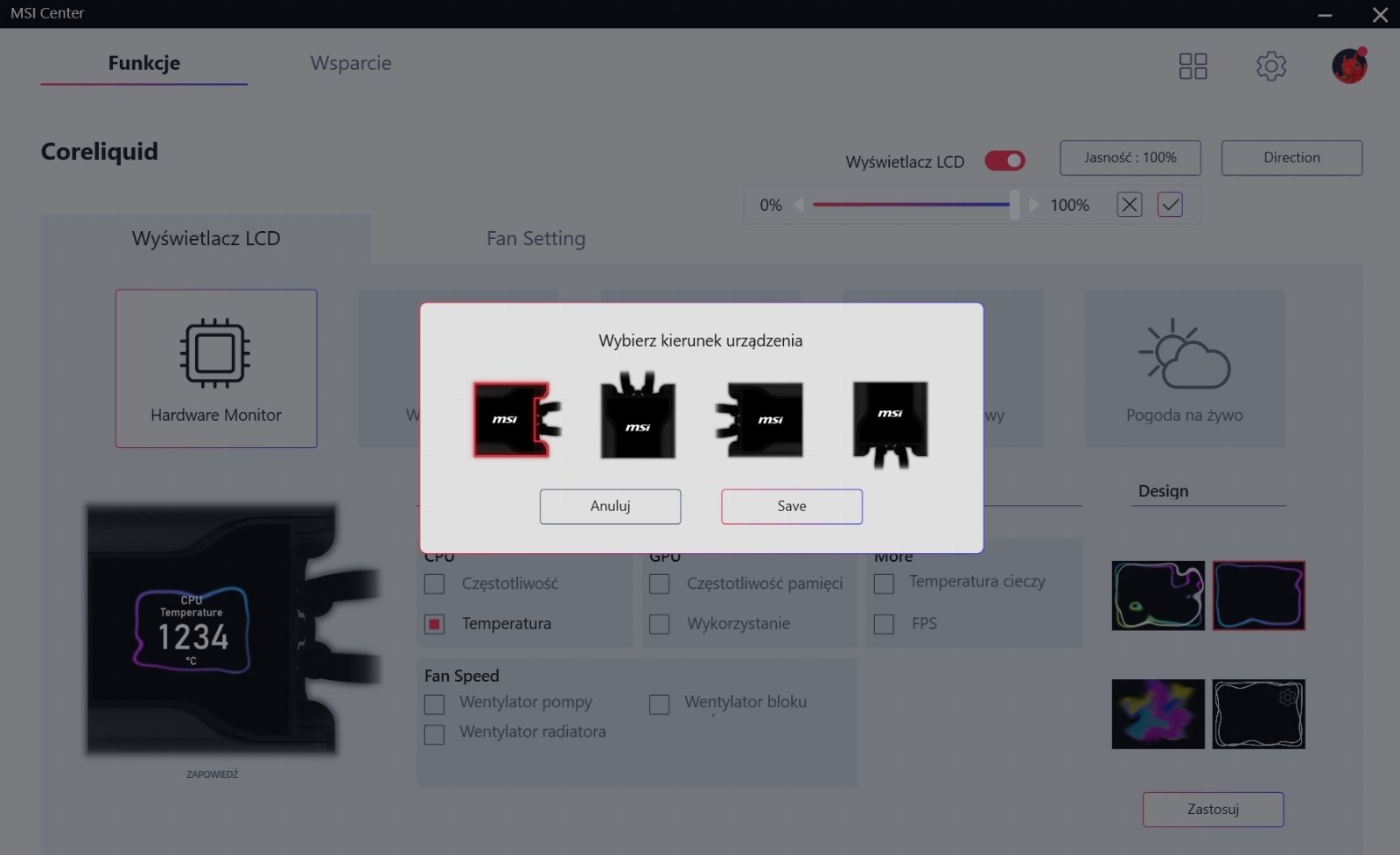Click the Fan Speed section label
This screenshot has width=1400, height=855.
[x=461, y=676]
